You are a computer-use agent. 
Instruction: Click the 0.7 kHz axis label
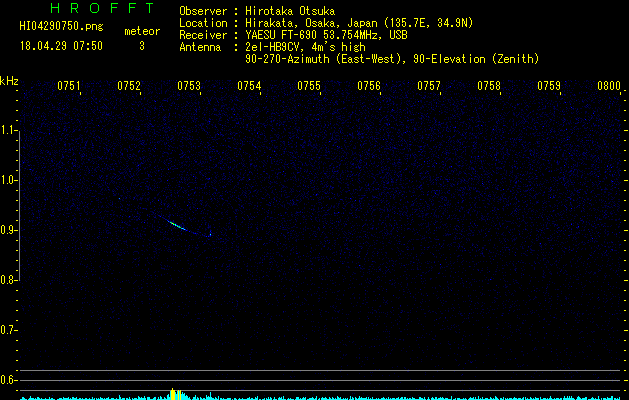(x=8, y=330)
